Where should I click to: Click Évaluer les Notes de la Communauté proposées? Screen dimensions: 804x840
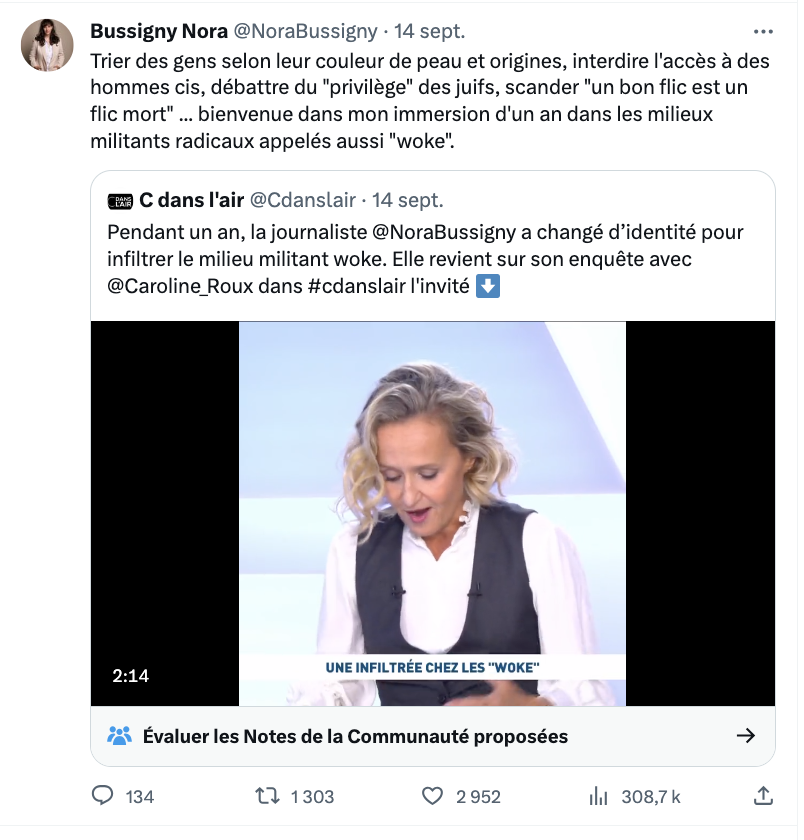355,736
